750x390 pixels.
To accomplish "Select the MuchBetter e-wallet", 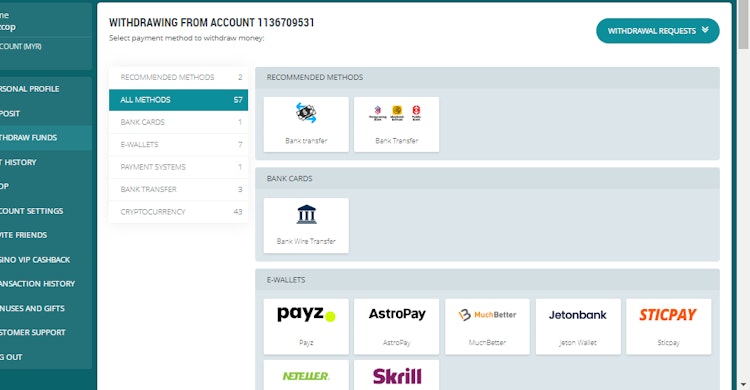I will [487, 326].
